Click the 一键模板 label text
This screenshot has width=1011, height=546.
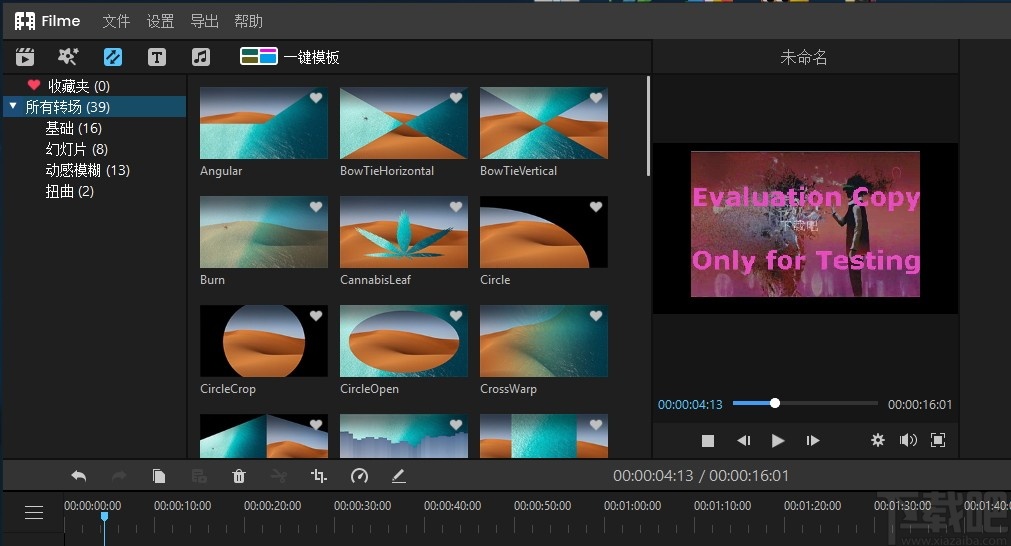click(311, 57)
